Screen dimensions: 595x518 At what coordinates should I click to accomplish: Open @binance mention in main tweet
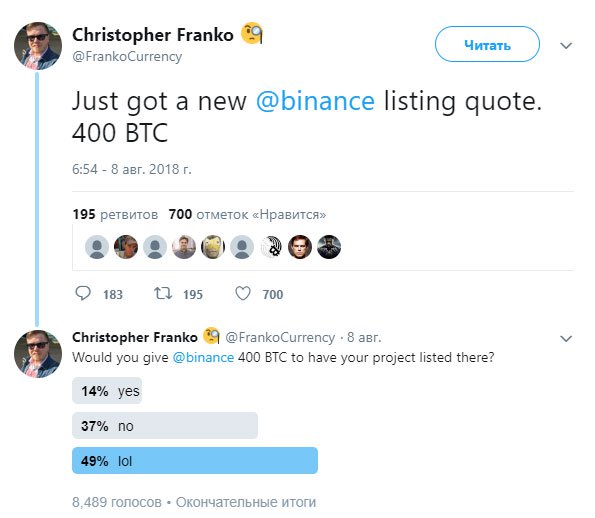click(x=315, y=101)
